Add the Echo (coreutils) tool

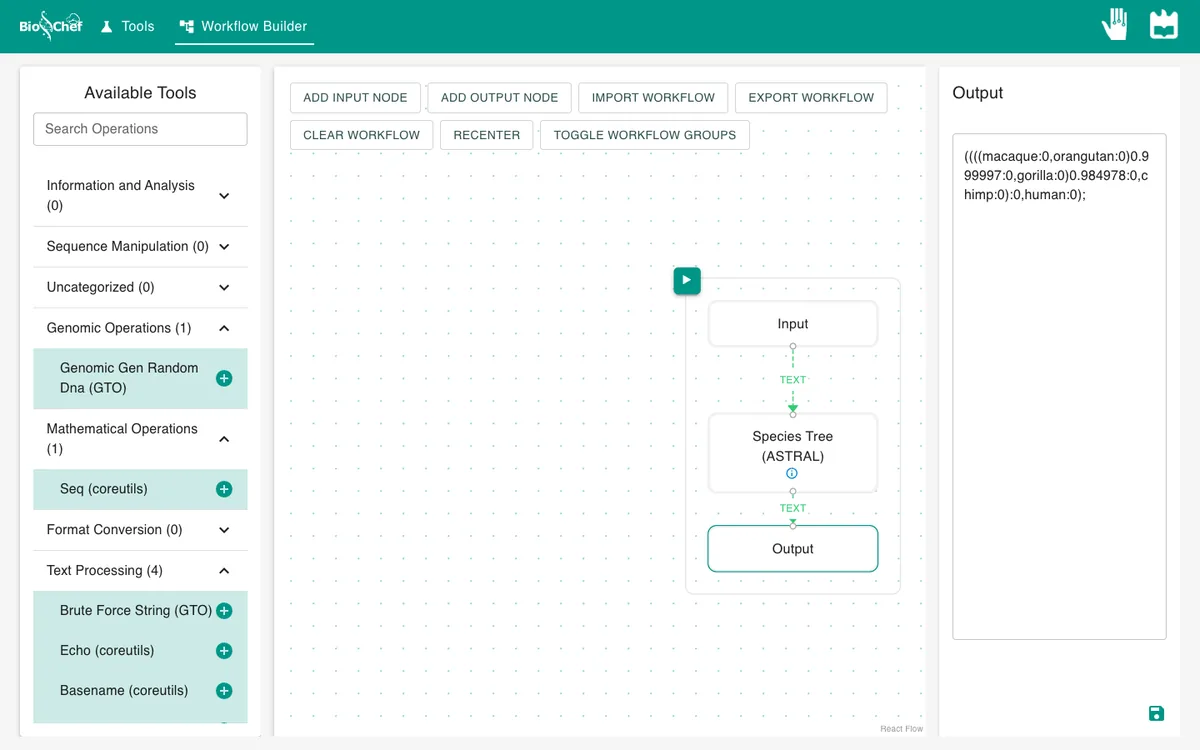[224, 651]
